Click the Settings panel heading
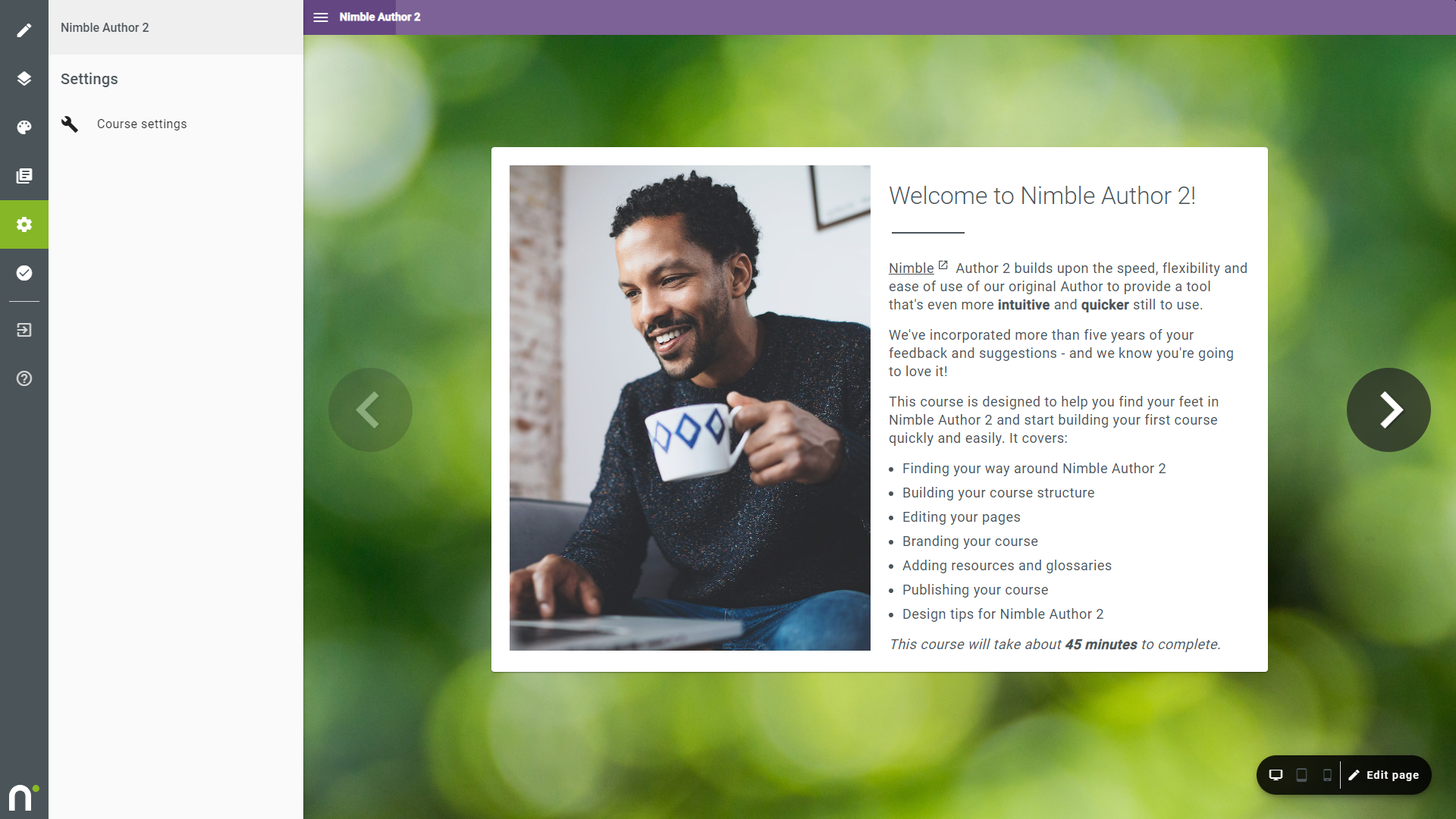Screen dimensions: 1456x819 coord(89,79)
